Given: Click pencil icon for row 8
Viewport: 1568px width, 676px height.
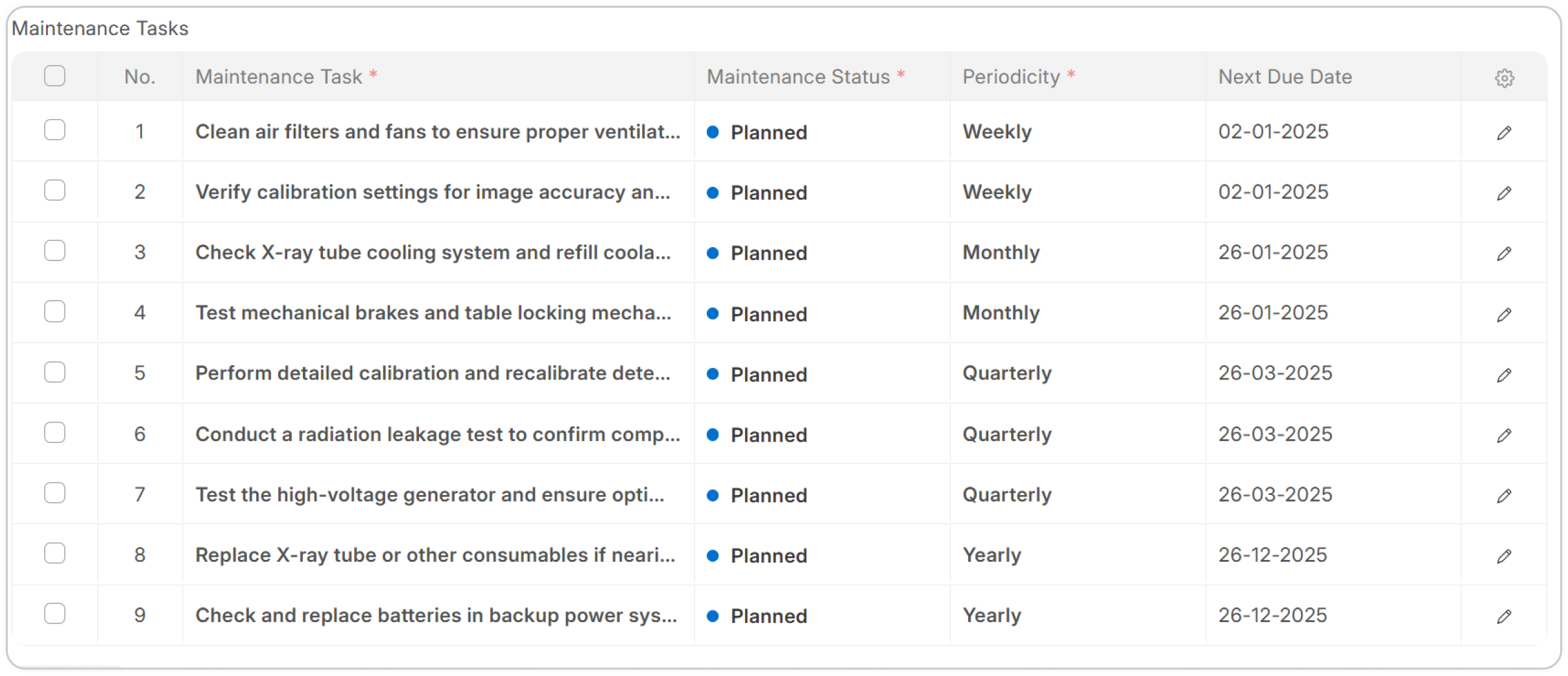Looking at the screenshot, I should click(1504, 556).
